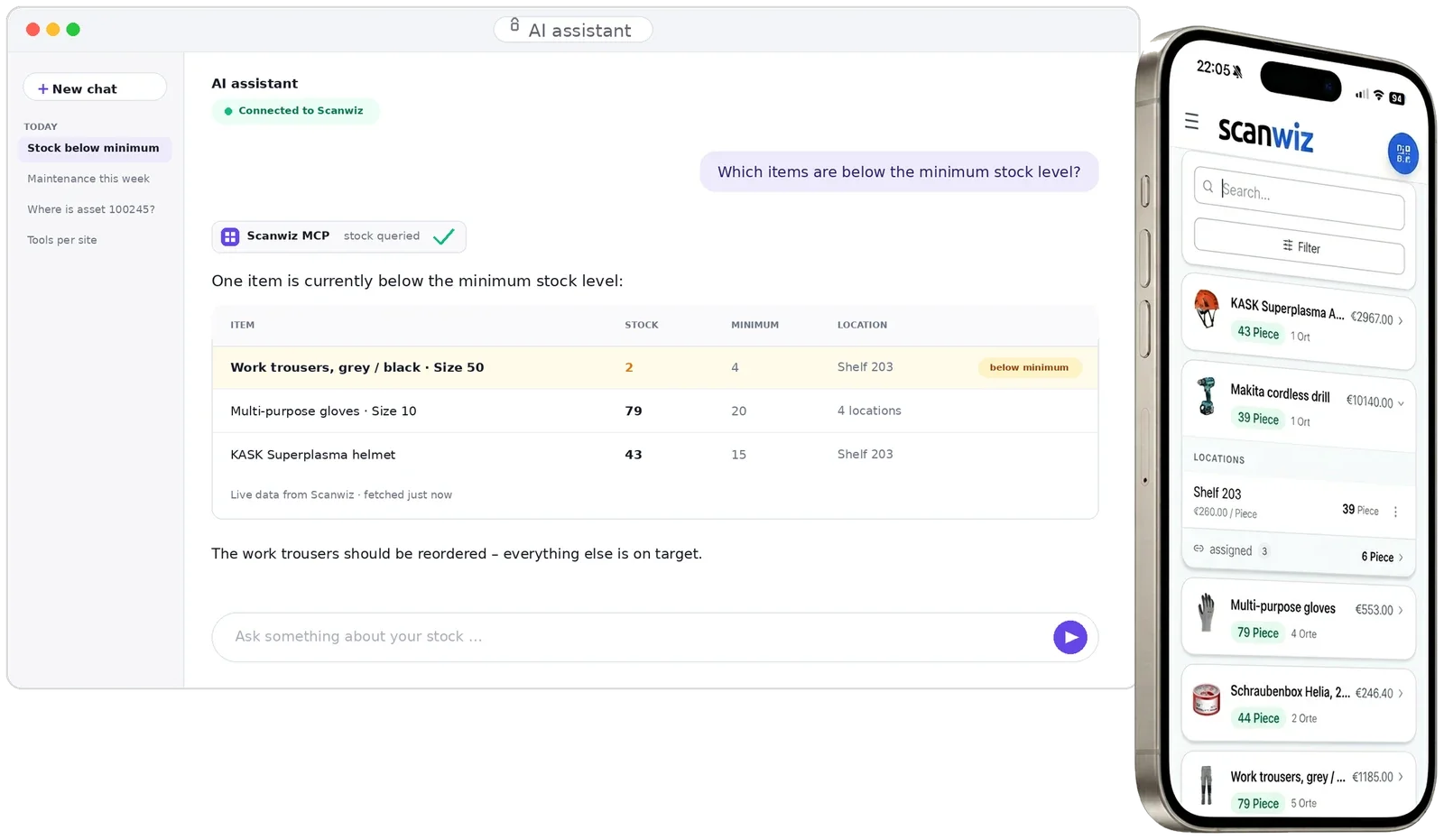
Task: Focus the Search field in the phone app
Action: 1300,197
